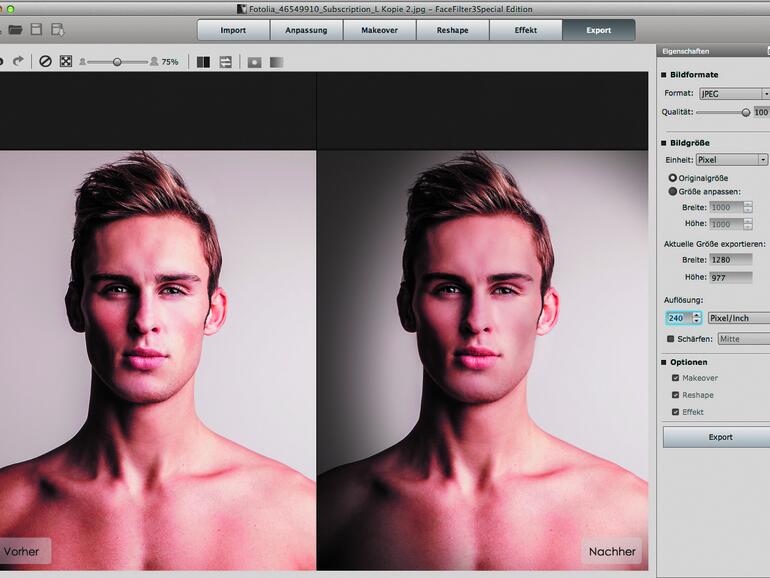Click the Vorher portrait image
Image resolution: width=770 pixels, height=578 pixels.
click(x=158, y=360)
